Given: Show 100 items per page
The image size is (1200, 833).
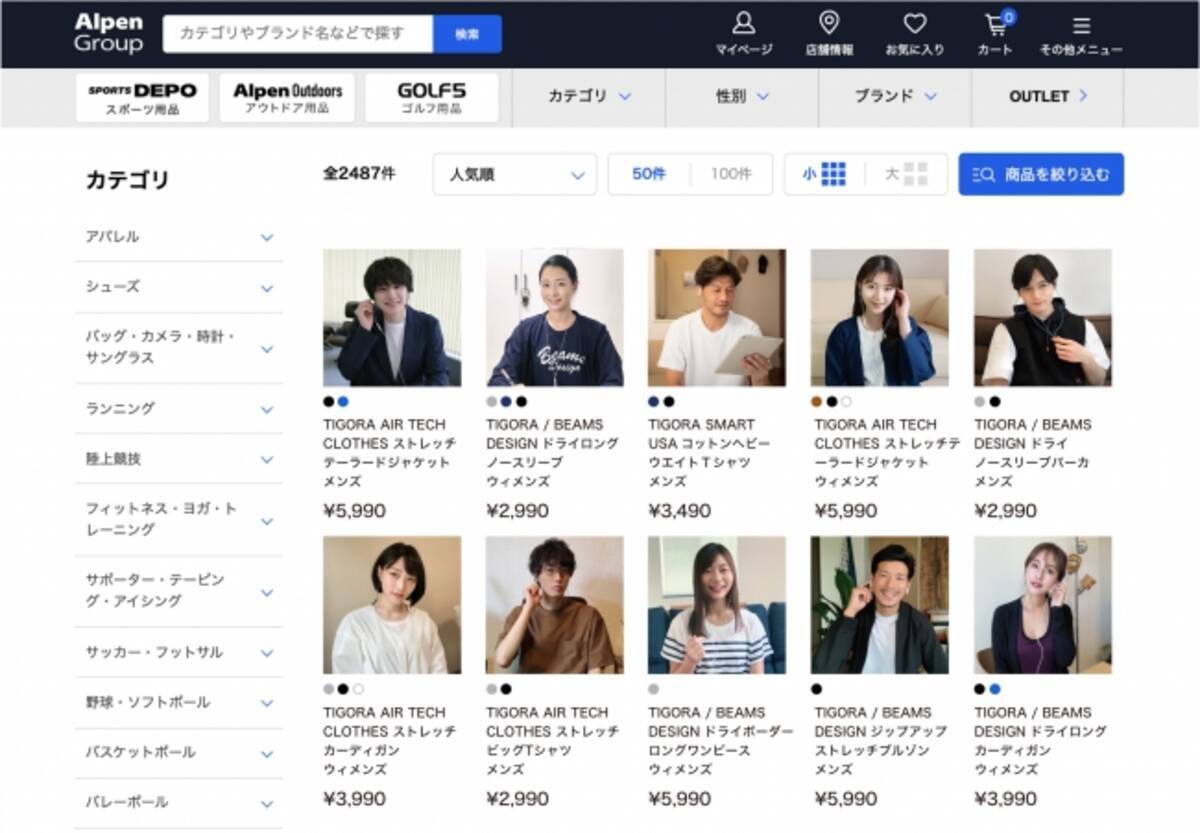Looking at the screenshot, I should (x=730, y=174).
